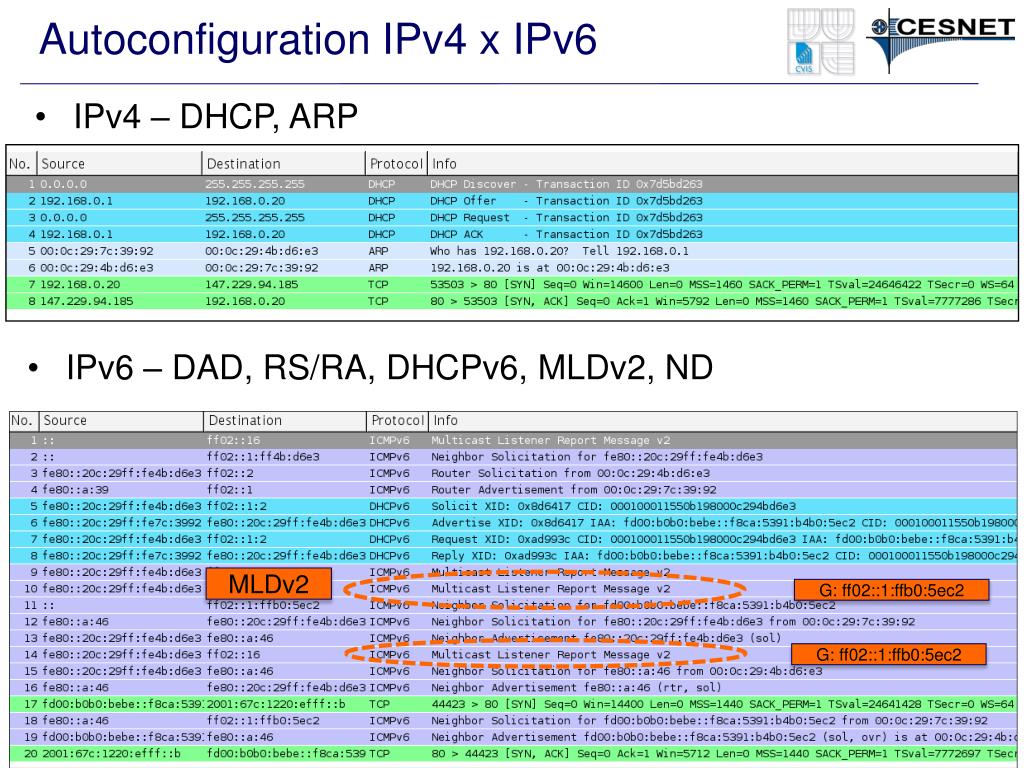Select the TCP '53503 > 80 [SYN]' packet row
1024x768 pixels.
[x=512, y=284]
